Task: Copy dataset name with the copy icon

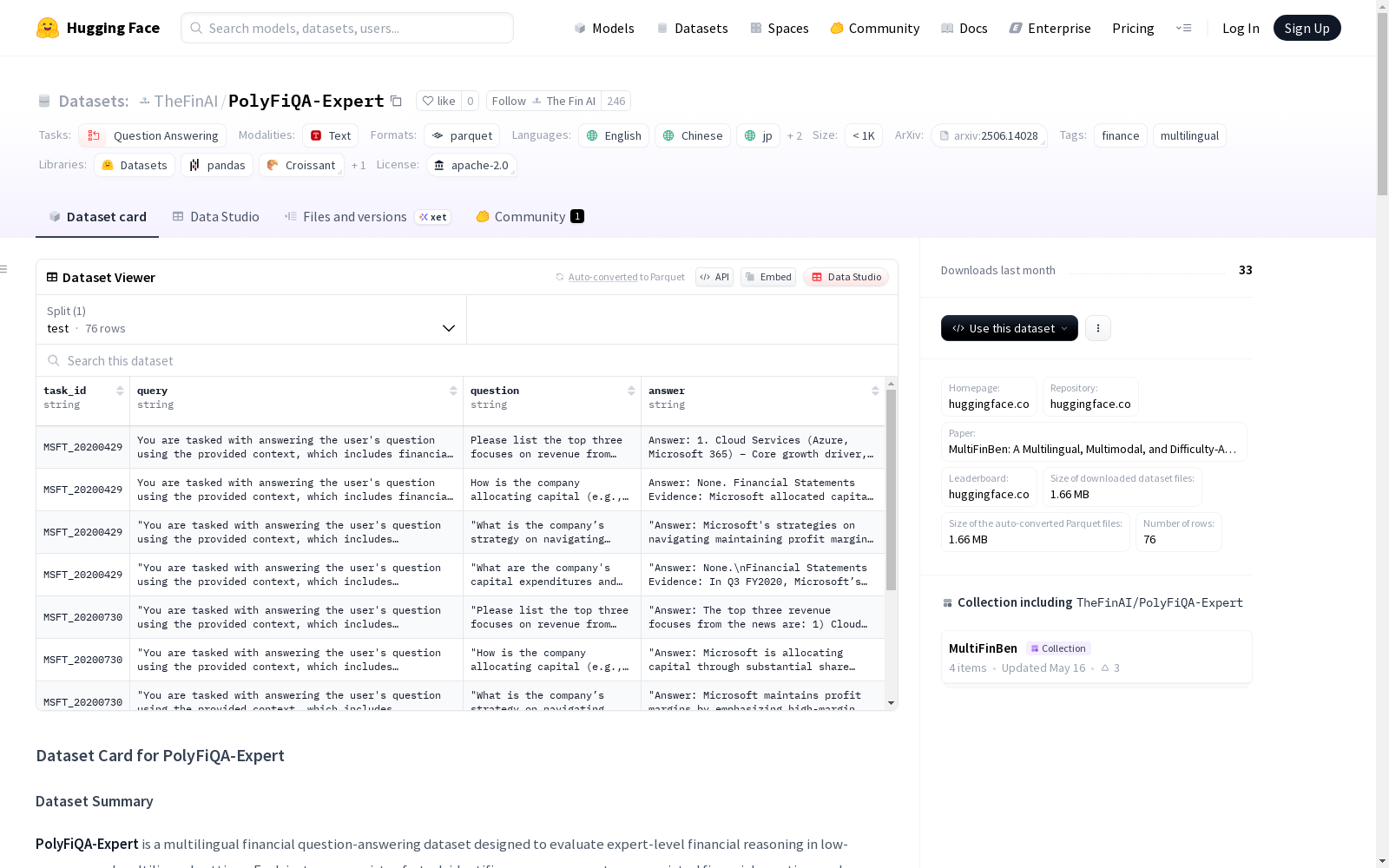Action: (x=396, y=101)
